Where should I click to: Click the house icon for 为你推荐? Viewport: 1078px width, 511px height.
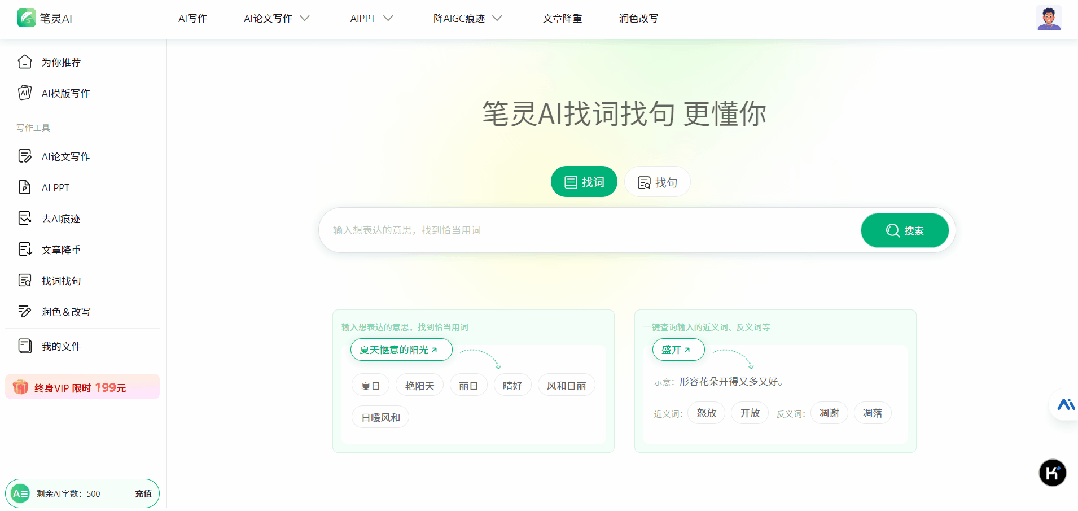(25, 62)
